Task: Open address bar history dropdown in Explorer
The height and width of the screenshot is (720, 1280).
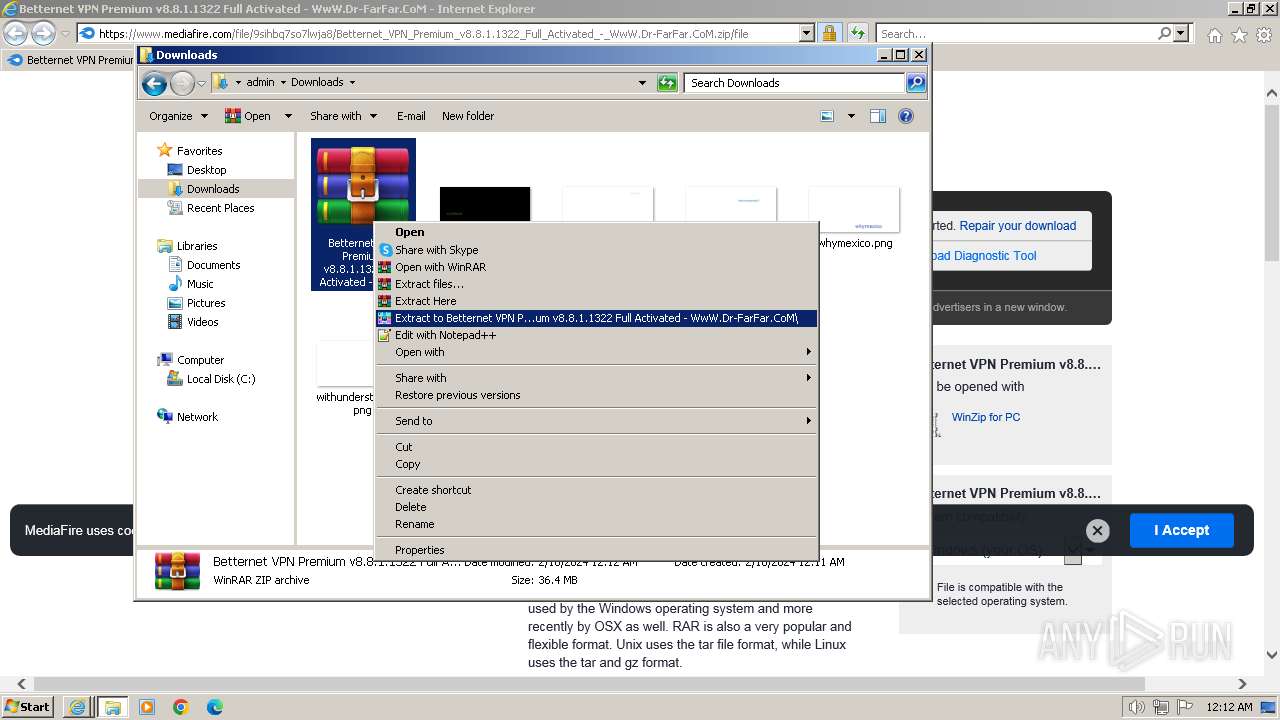Action: click(x=642, y=83)
